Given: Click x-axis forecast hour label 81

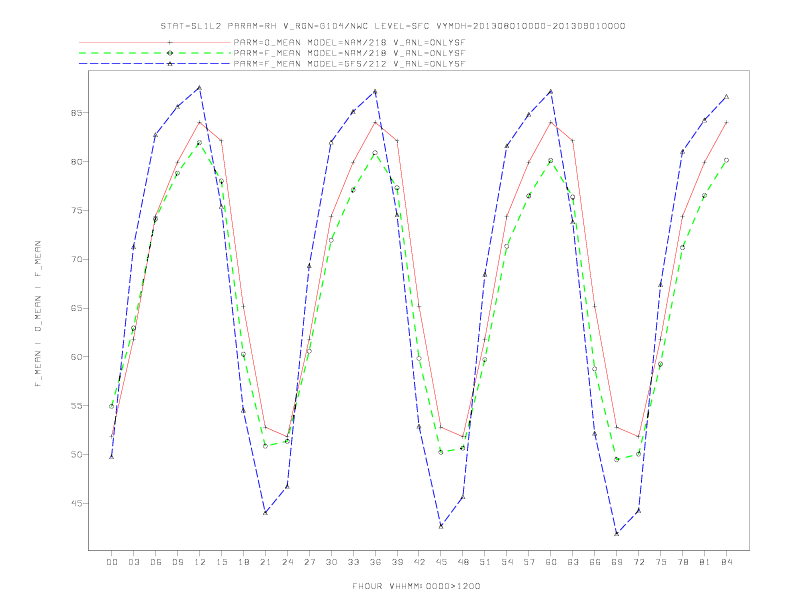Looking at the screenshot, I should pos(705,562).
